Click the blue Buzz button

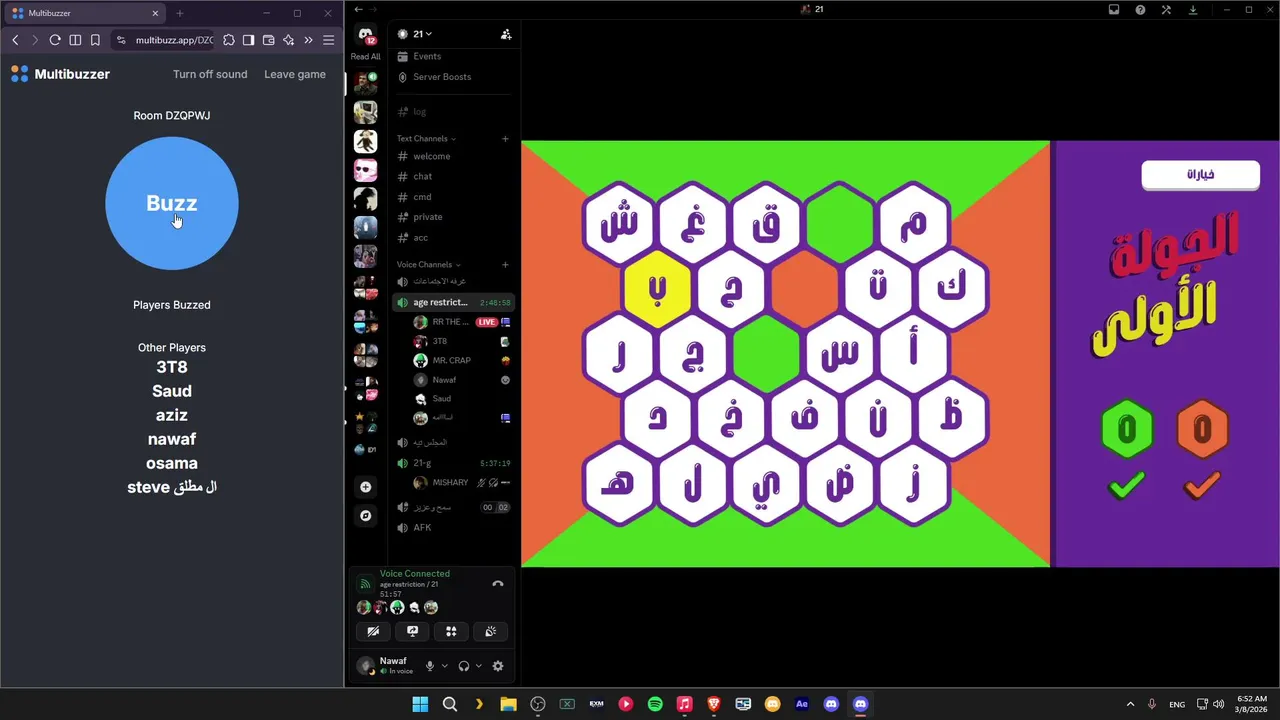click(172, 203)
